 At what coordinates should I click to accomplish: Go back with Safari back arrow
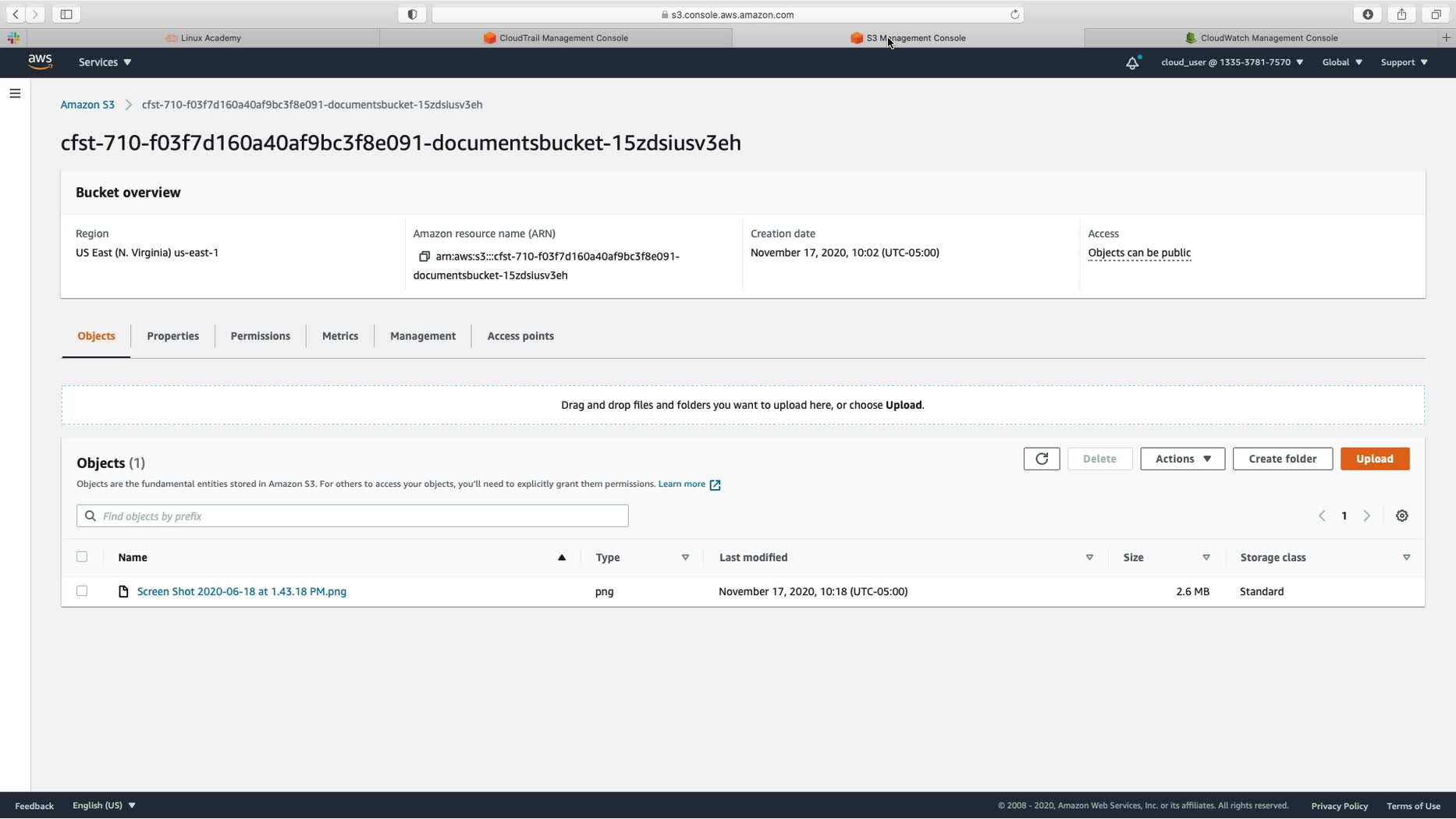click(x=16, y=14)
